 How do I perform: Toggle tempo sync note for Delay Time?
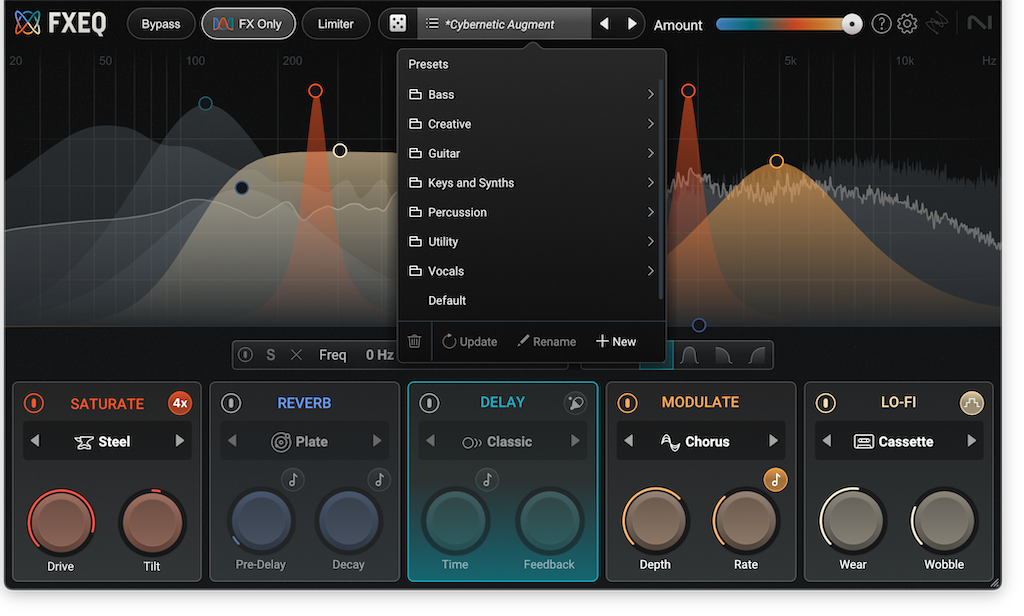point(487,480)
